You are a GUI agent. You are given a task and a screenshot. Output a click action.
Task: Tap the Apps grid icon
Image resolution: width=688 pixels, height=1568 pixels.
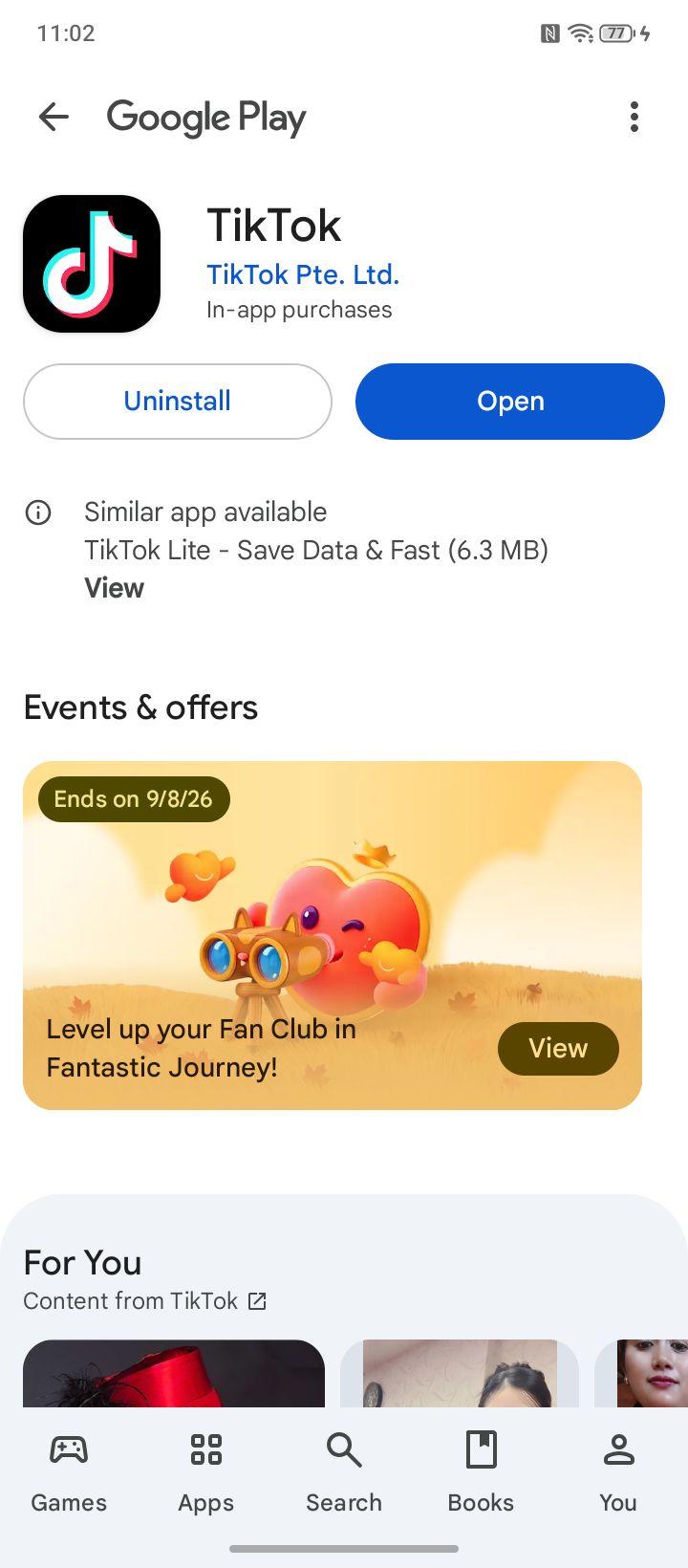coord(206,1450)
